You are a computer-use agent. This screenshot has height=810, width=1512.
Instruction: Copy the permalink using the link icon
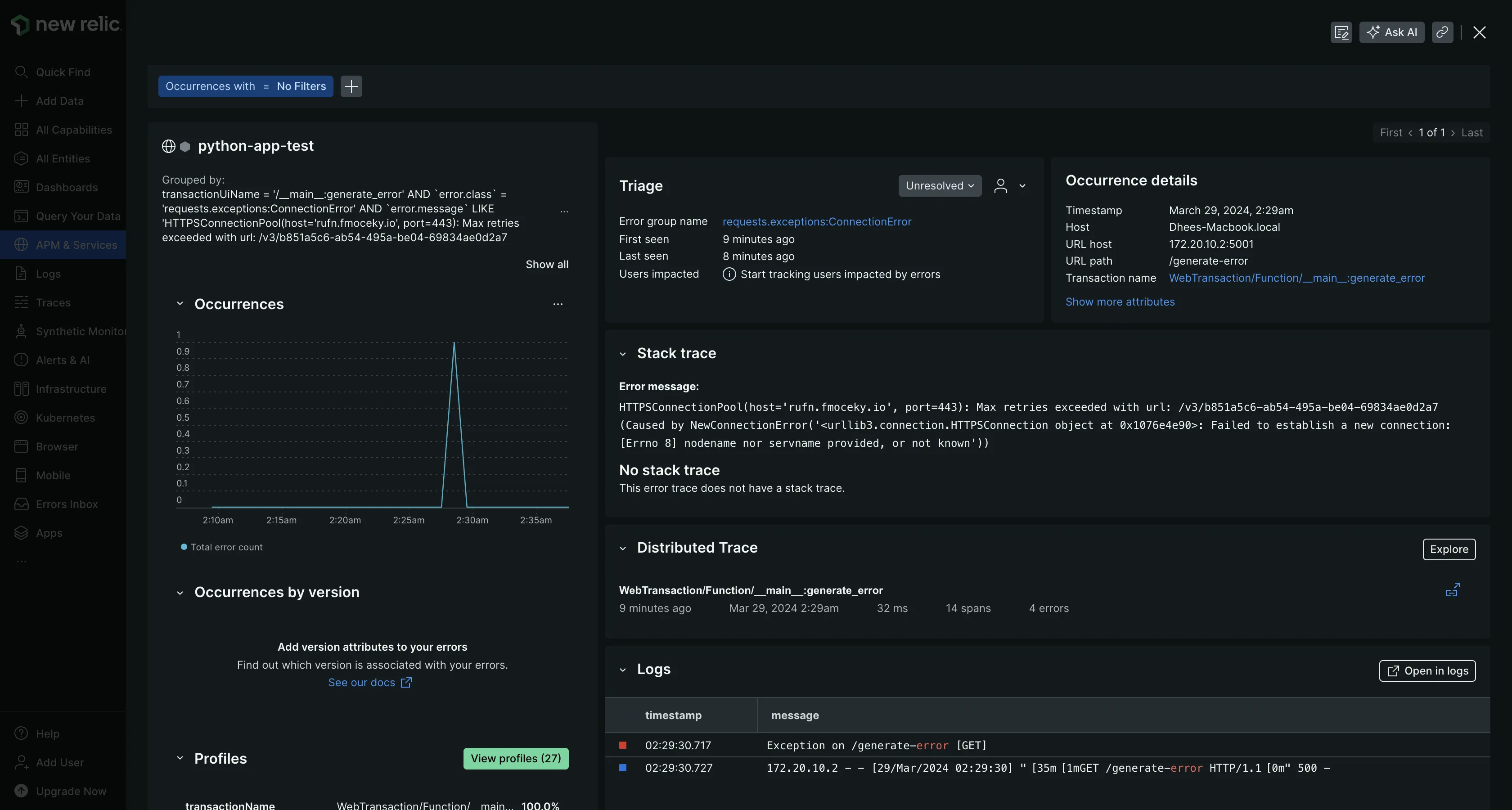click(x=1443, y=32)
